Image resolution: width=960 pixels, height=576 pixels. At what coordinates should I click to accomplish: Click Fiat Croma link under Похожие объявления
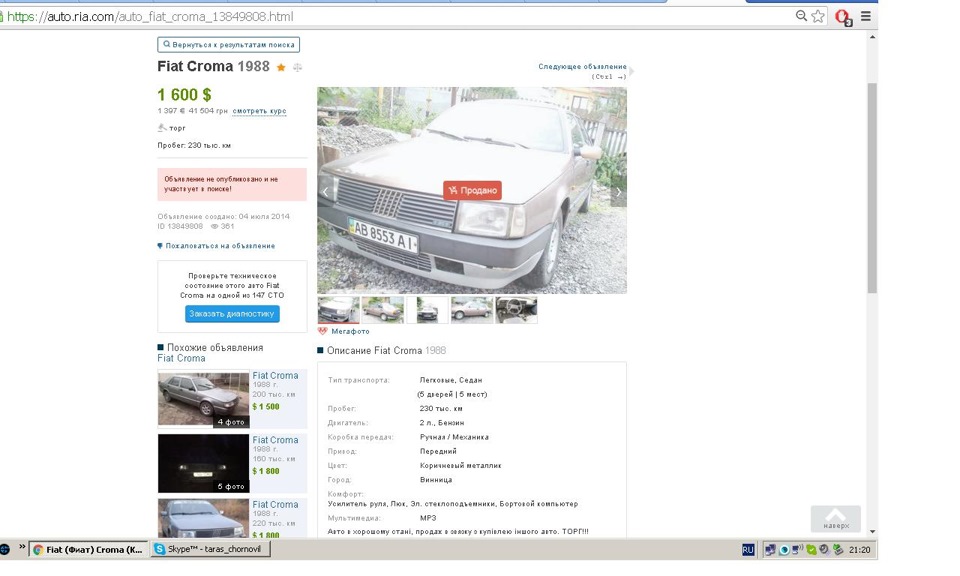[x=181, y=358]
